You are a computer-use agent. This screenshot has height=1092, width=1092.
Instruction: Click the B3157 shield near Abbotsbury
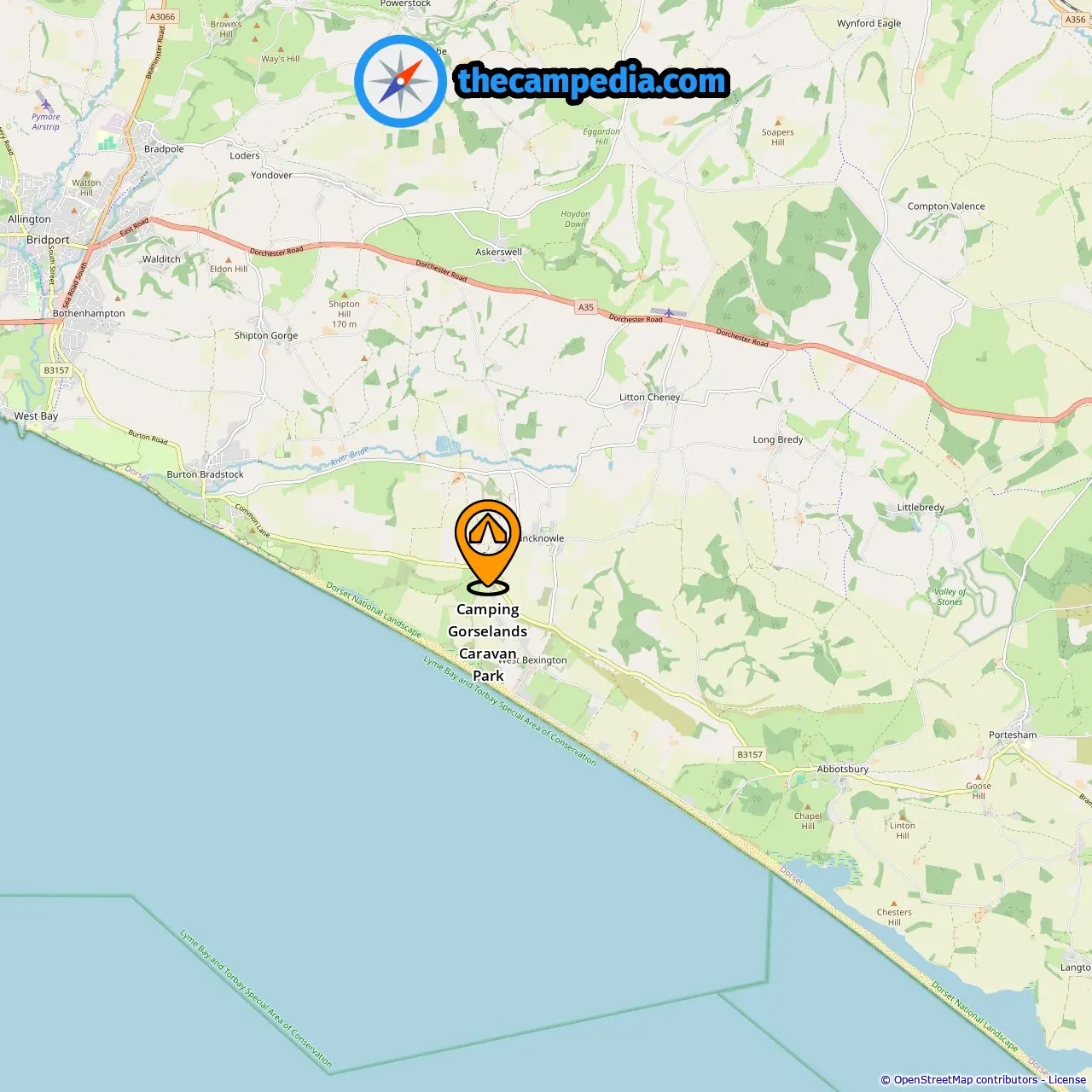click(750, 754)
